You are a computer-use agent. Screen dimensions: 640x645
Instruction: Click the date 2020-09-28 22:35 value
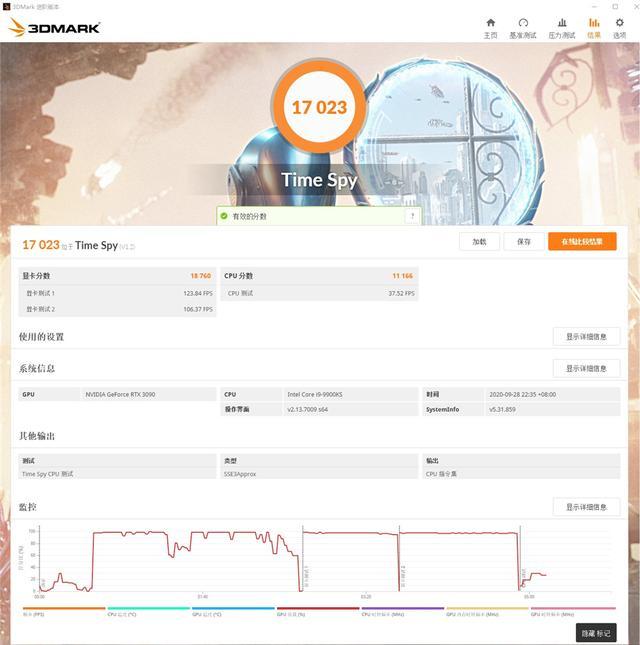pyautogui.click(x=522, y=394)
